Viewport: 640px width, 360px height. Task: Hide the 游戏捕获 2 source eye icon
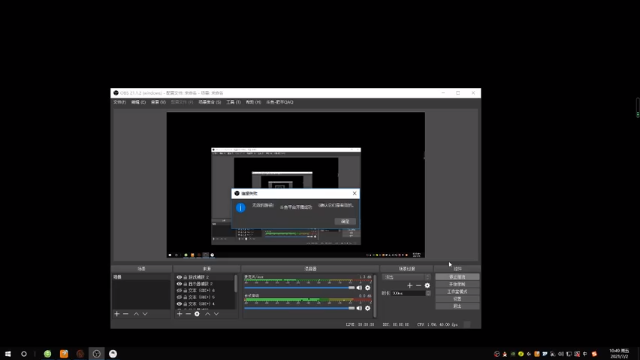tap(179, 277)
